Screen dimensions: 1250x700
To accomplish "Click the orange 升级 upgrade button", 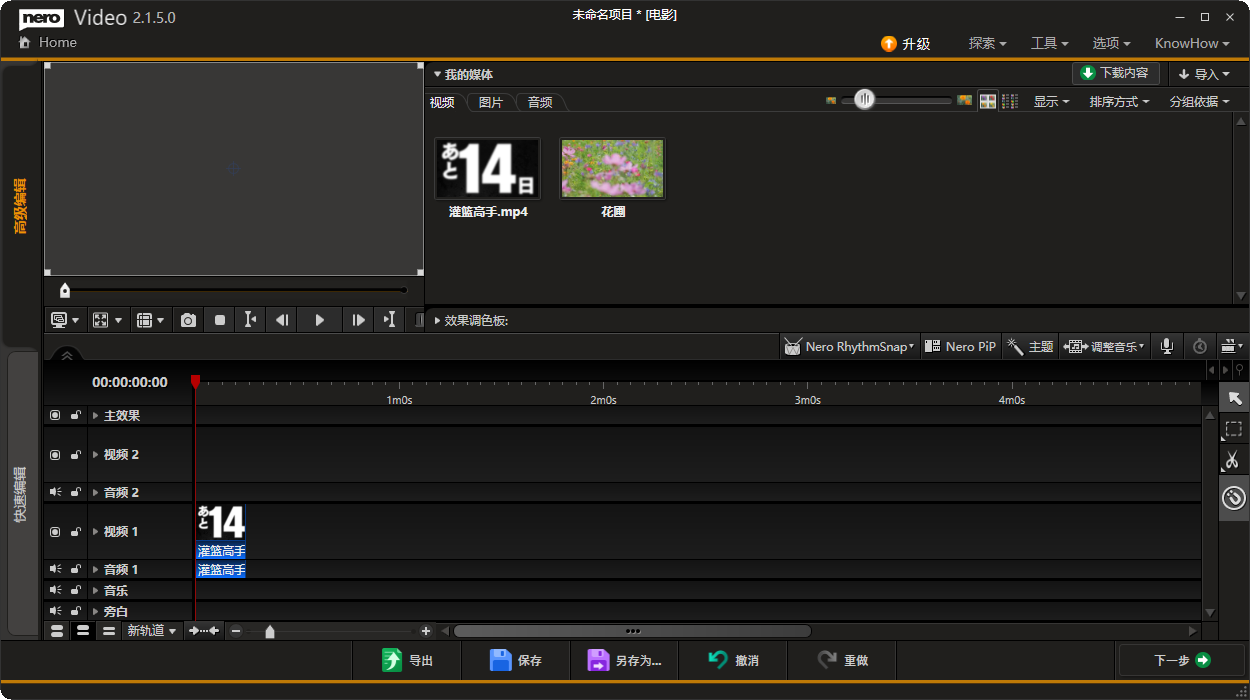I will coord(905,43).
